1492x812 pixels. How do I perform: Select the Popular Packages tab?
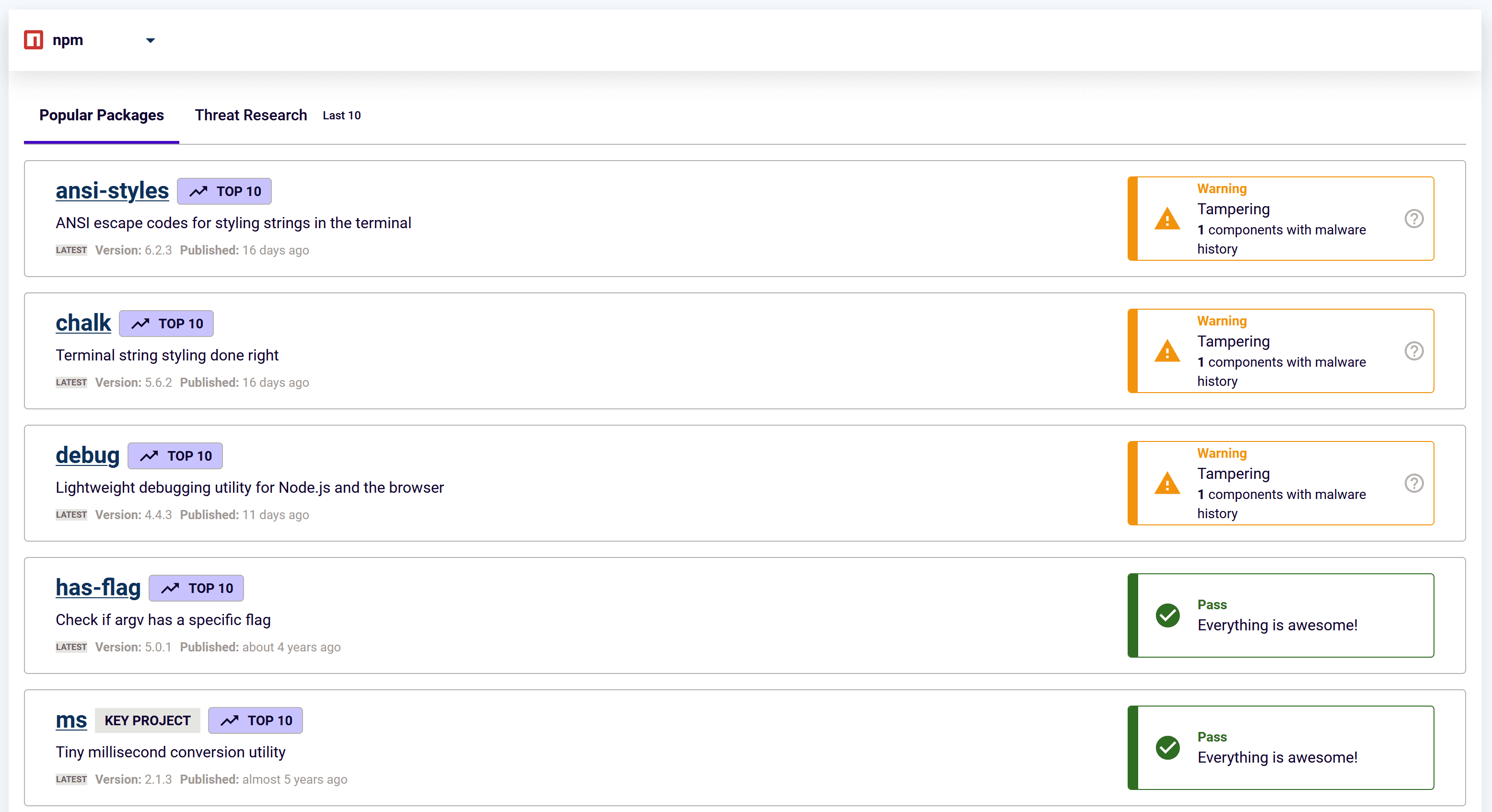tap(101, 115)
